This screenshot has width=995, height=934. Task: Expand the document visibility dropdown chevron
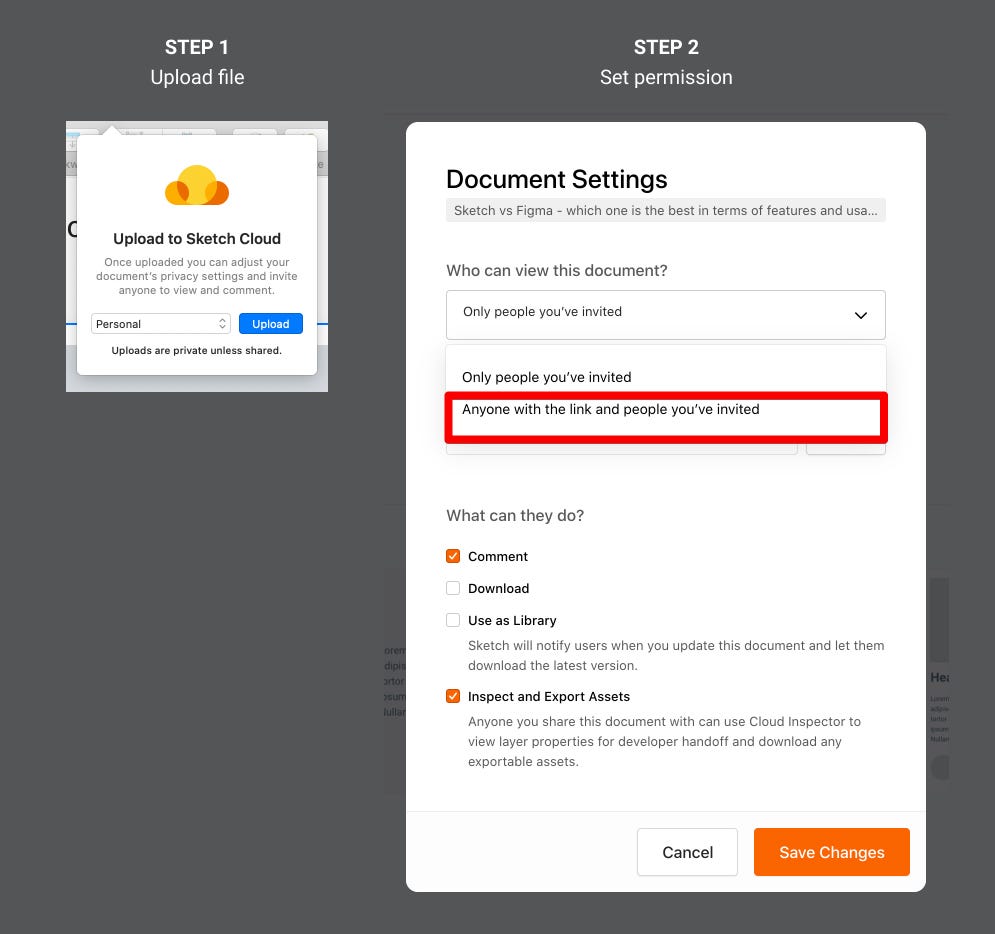860,315
